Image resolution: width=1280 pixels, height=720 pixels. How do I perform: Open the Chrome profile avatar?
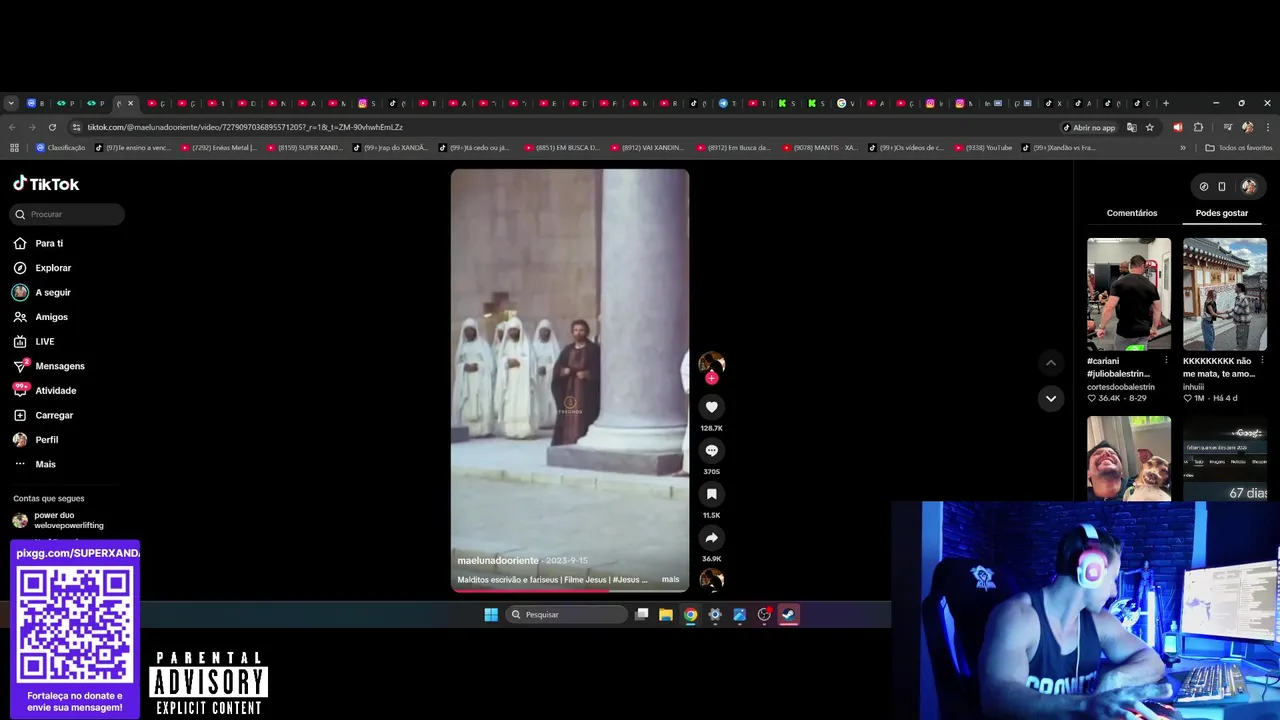(1247, 127)
